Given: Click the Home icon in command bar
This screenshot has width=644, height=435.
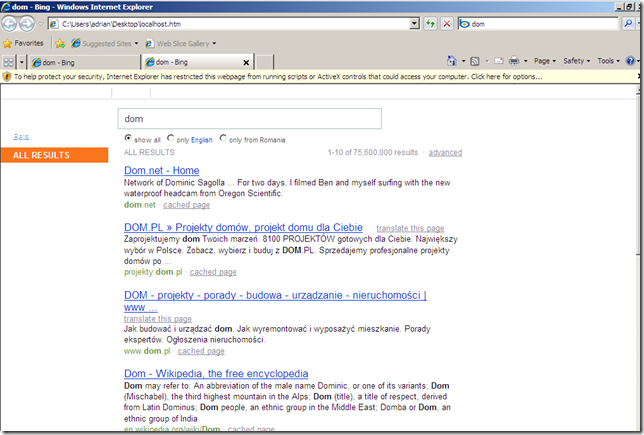Looking at the screenshot, I should pyautogui.click(x=451, y=61).
